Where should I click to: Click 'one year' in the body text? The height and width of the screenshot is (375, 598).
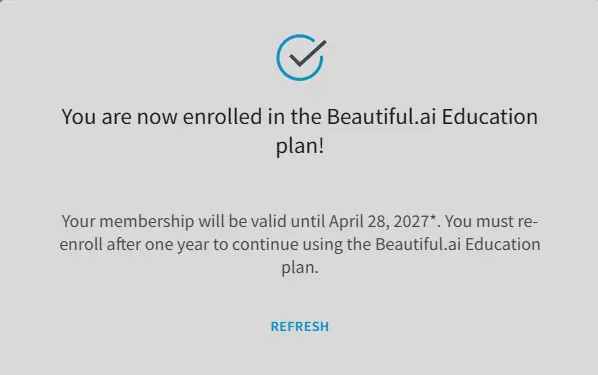[x=177, y=245]
